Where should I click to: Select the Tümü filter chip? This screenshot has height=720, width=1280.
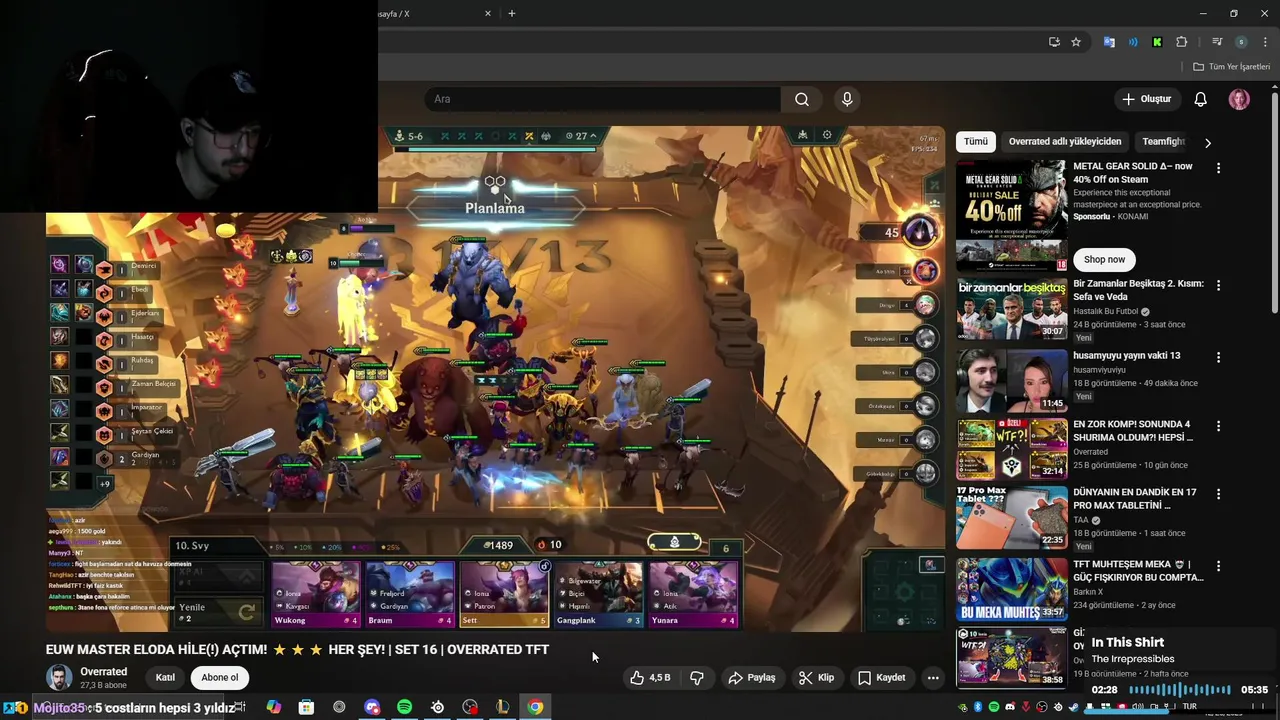[976, 142]
